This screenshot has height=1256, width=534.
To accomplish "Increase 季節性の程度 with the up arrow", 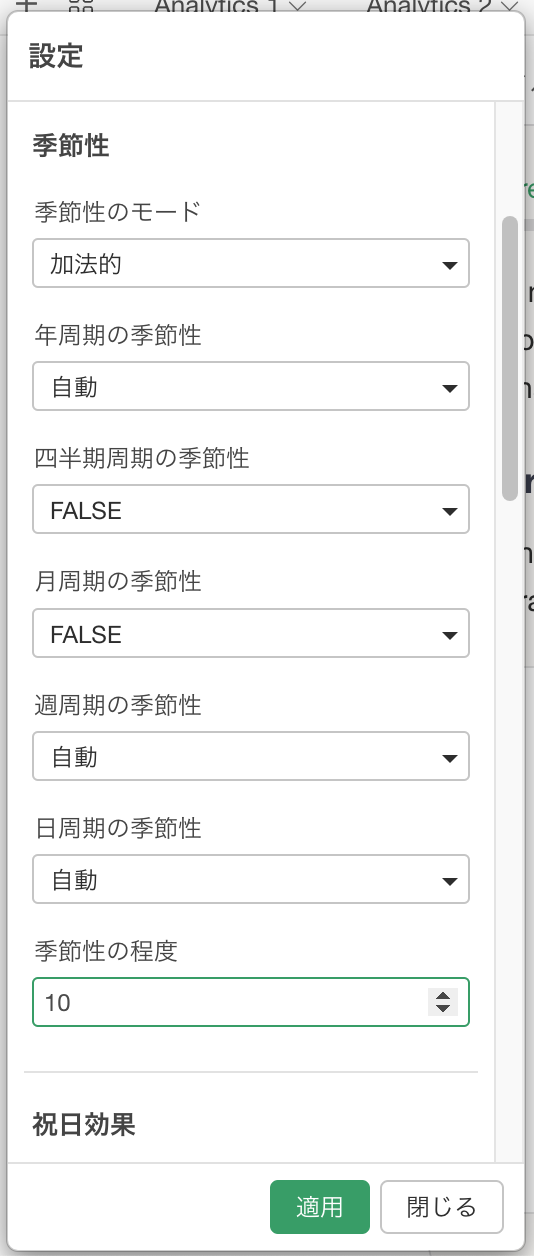I will coord(442,995).
